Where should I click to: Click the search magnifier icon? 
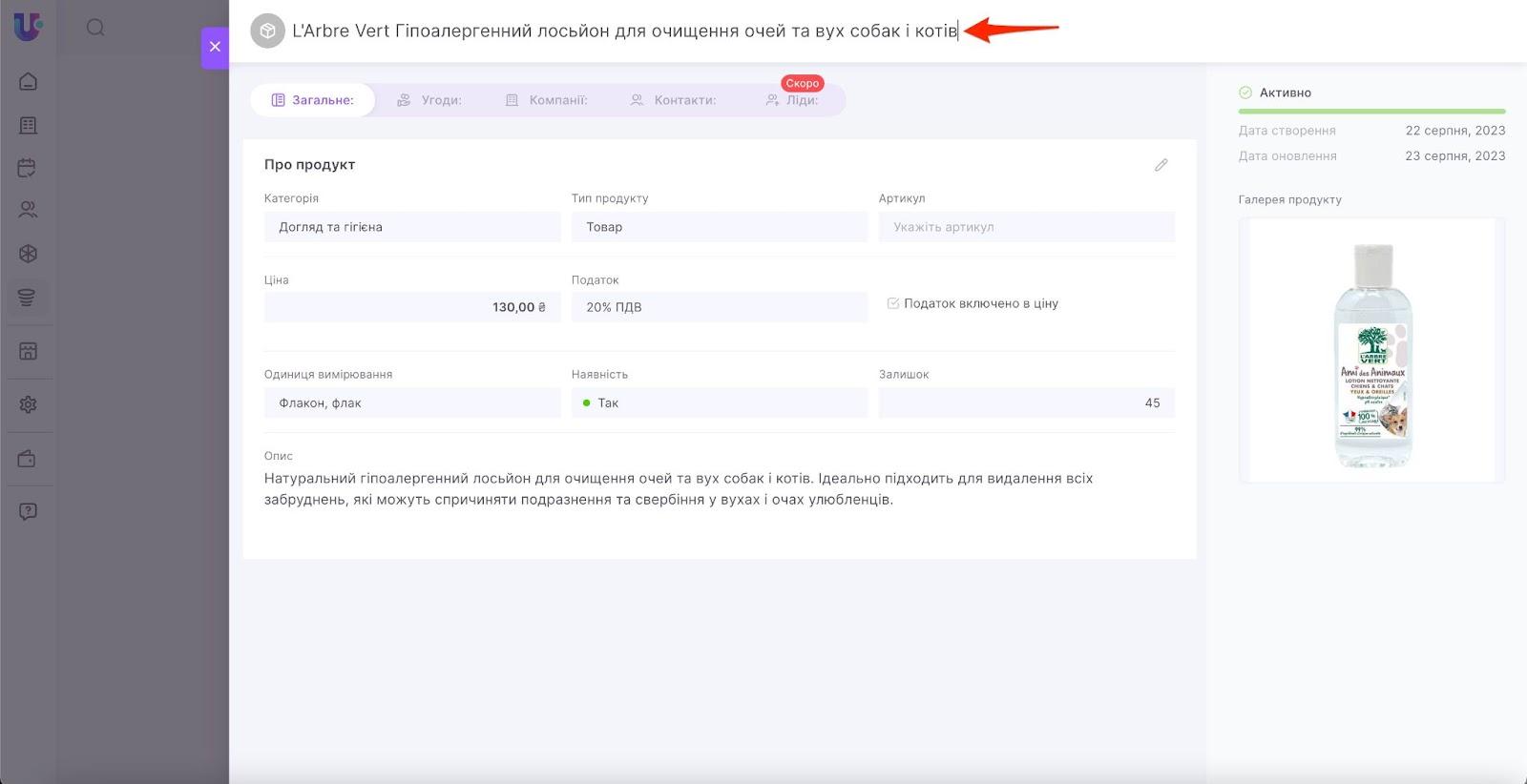tap(95, 28)
